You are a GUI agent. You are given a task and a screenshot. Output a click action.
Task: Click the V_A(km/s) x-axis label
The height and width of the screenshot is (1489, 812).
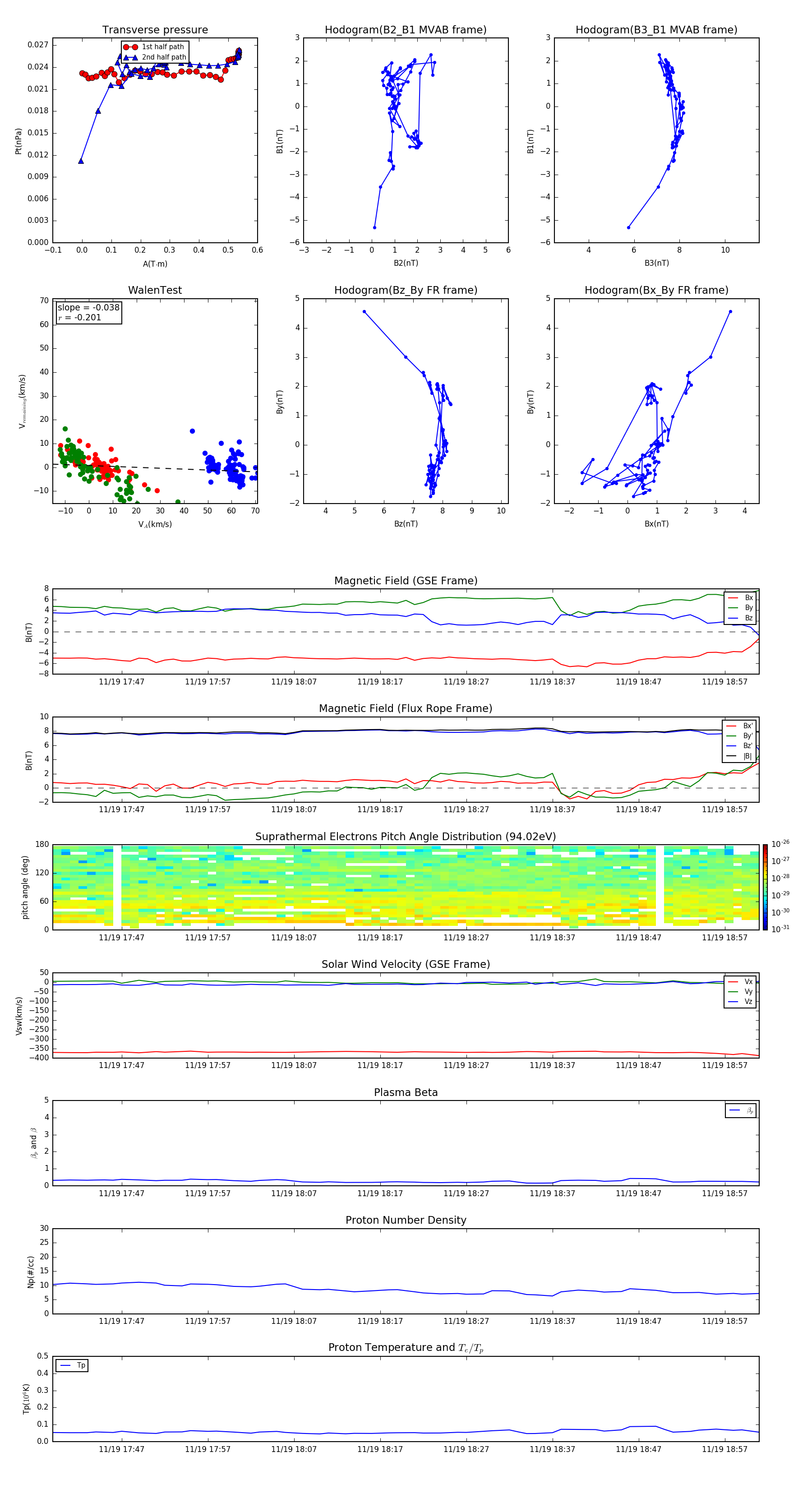coord(155,524)
